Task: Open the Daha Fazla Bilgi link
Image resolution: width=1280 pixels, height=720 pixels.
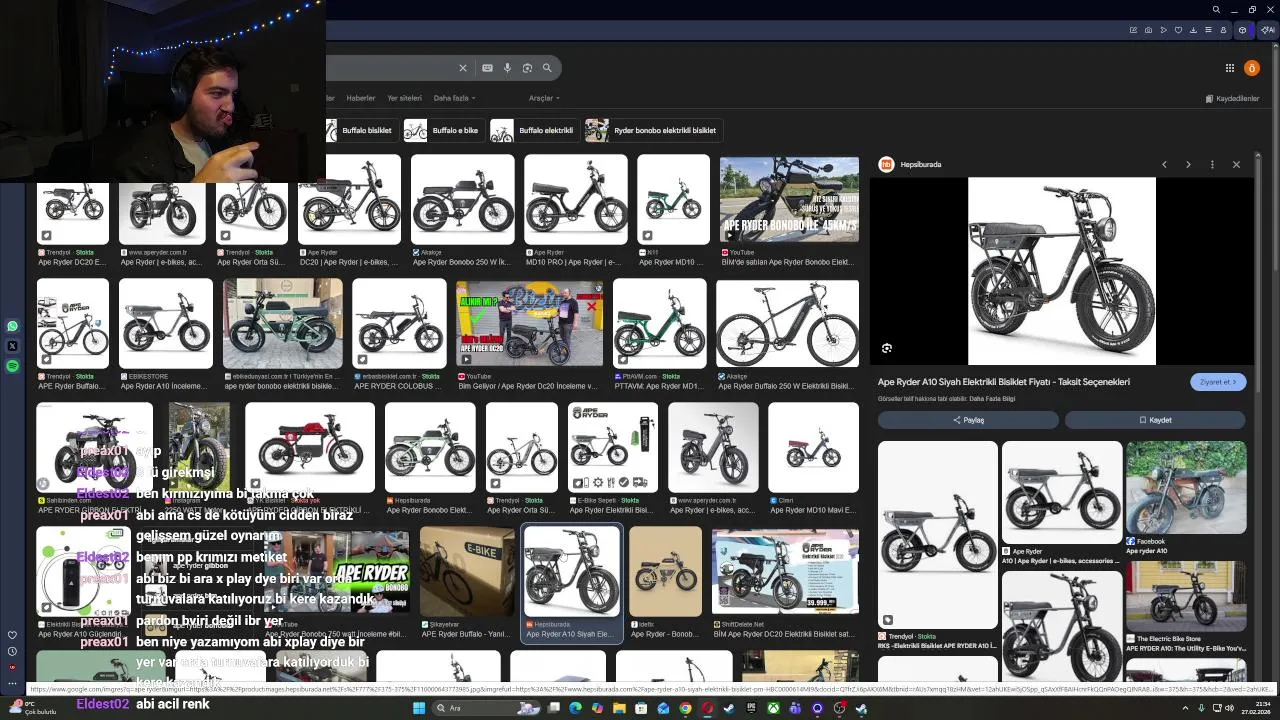Action: [992, 398]
